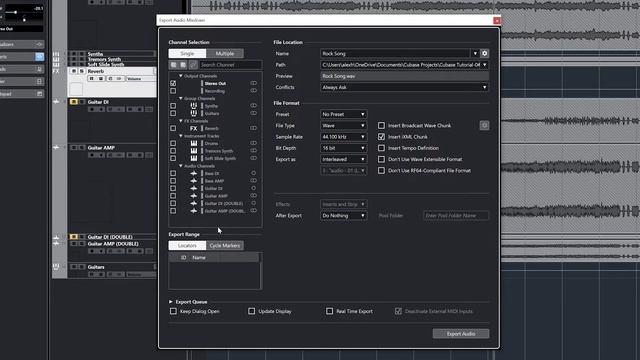
Task: Click the Guitars group channel icon
Action: point(193,113)
